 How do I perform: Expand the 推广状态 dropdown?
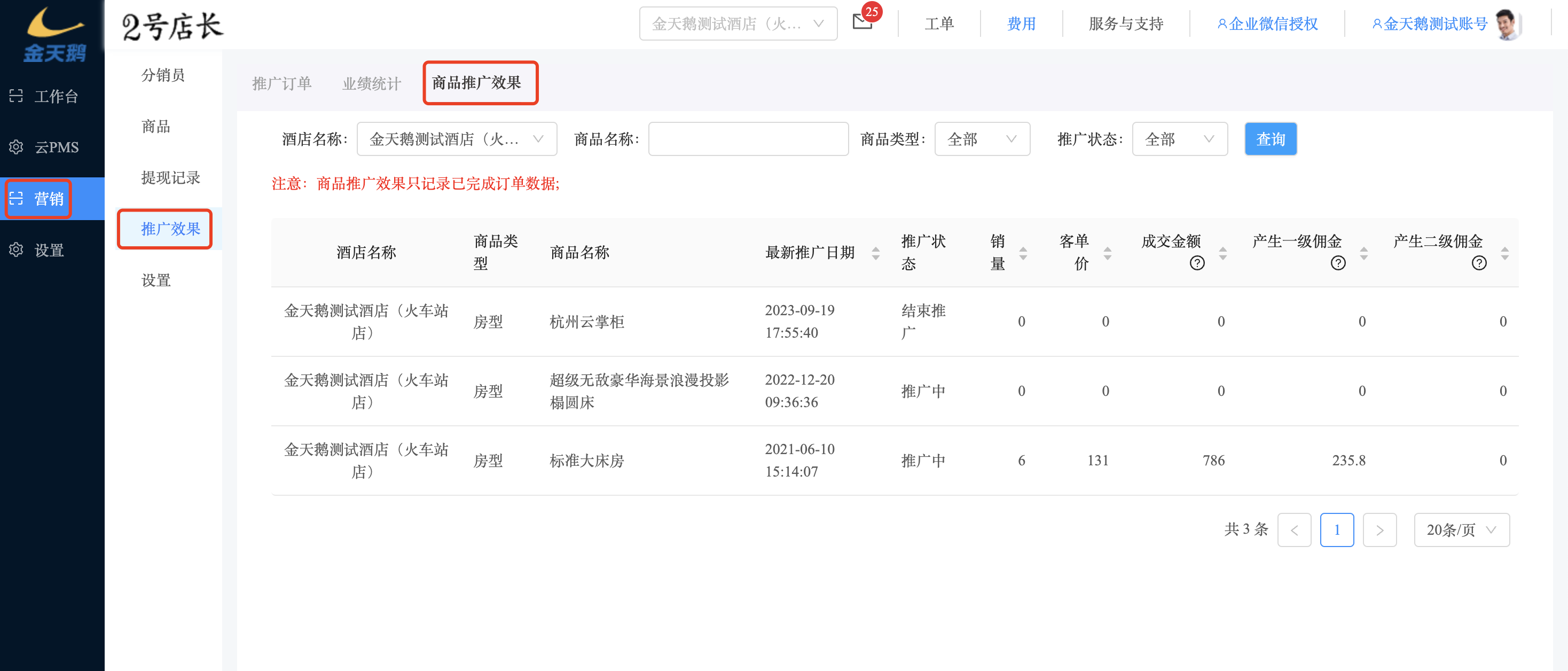pyautogui.click(x=1180, y=139)
